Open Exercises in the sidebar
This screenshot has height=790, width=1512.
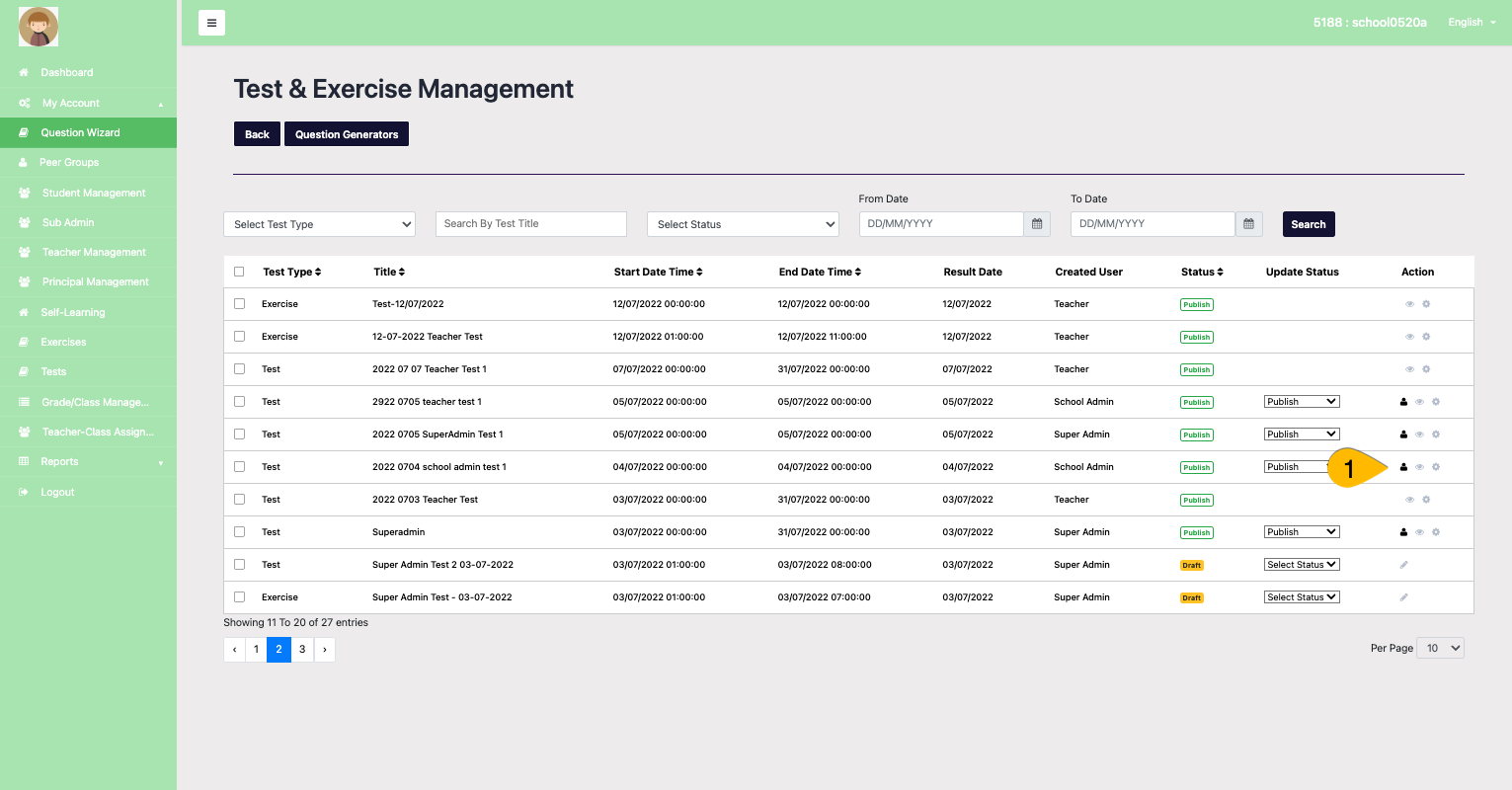click(x=88, y=342)
